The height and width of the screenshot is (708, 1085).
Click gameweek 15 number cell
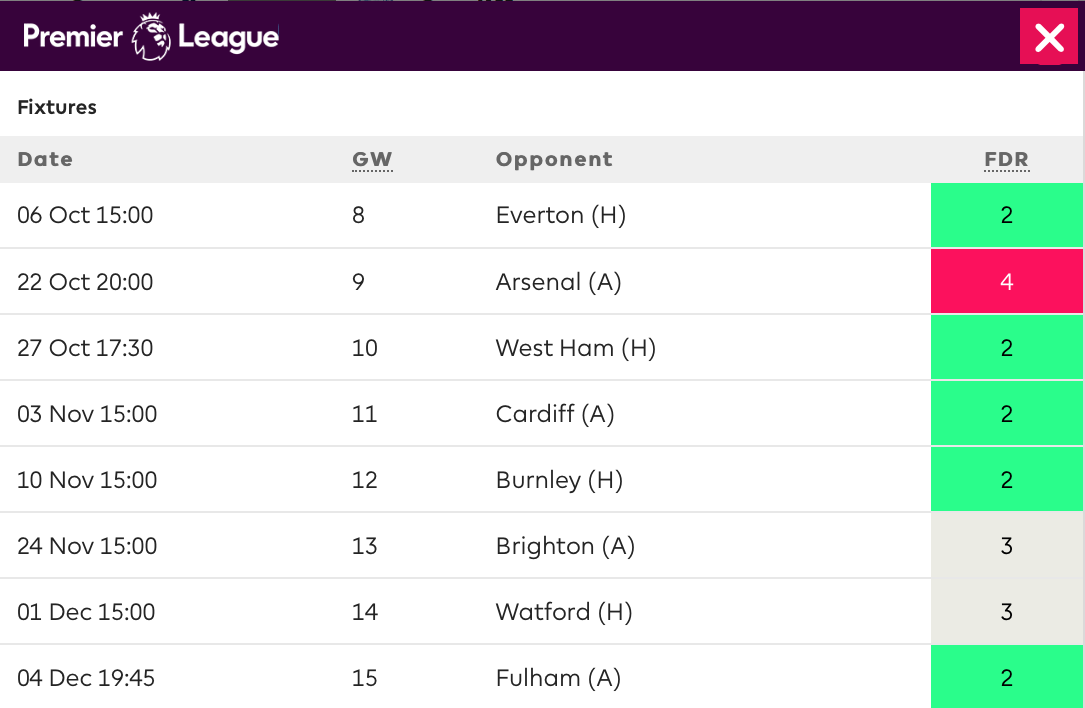[x=365, y=678]
